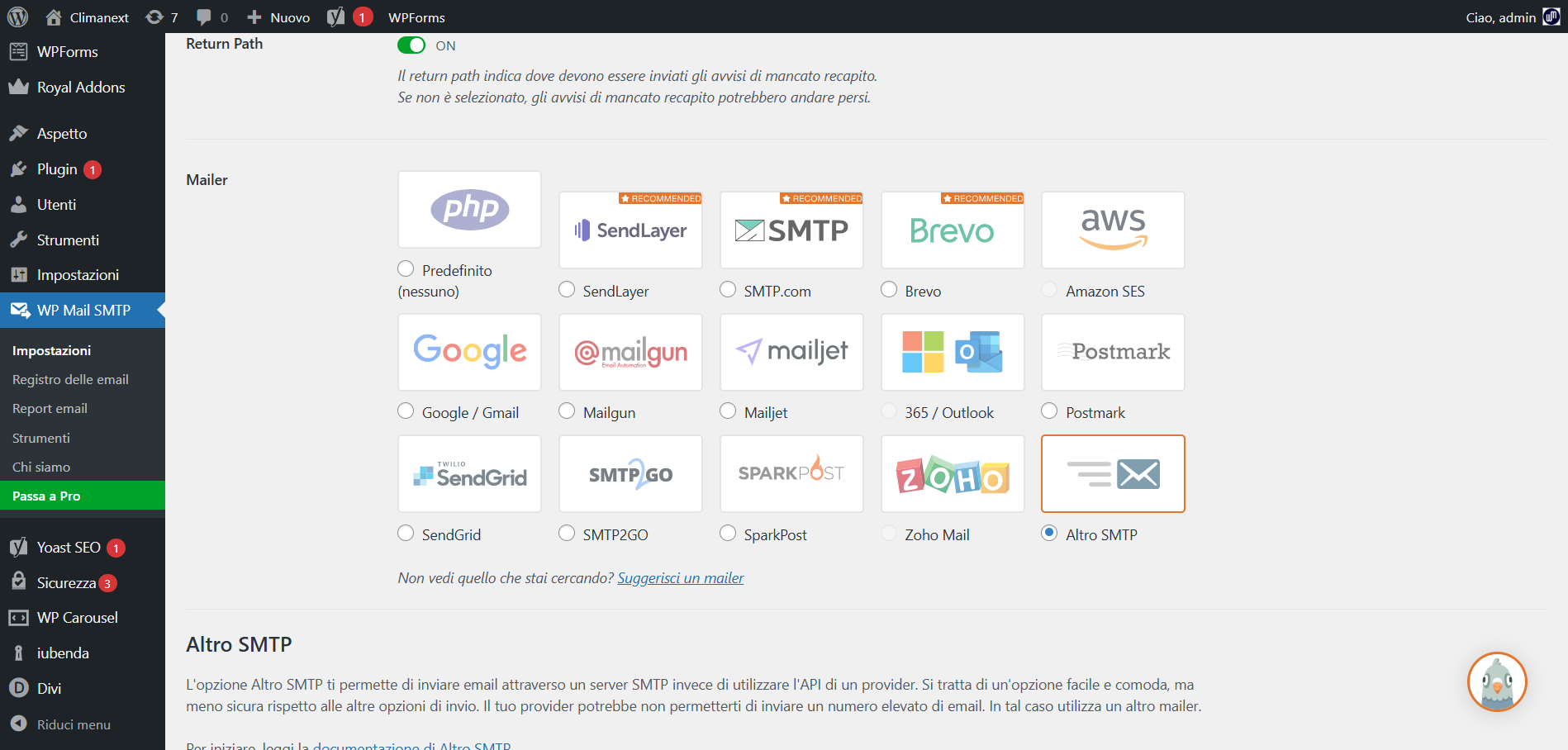Viewport: 1568px width, 750px height.
Task: Select the Postmark radio button
Action: coord(1049,411)
